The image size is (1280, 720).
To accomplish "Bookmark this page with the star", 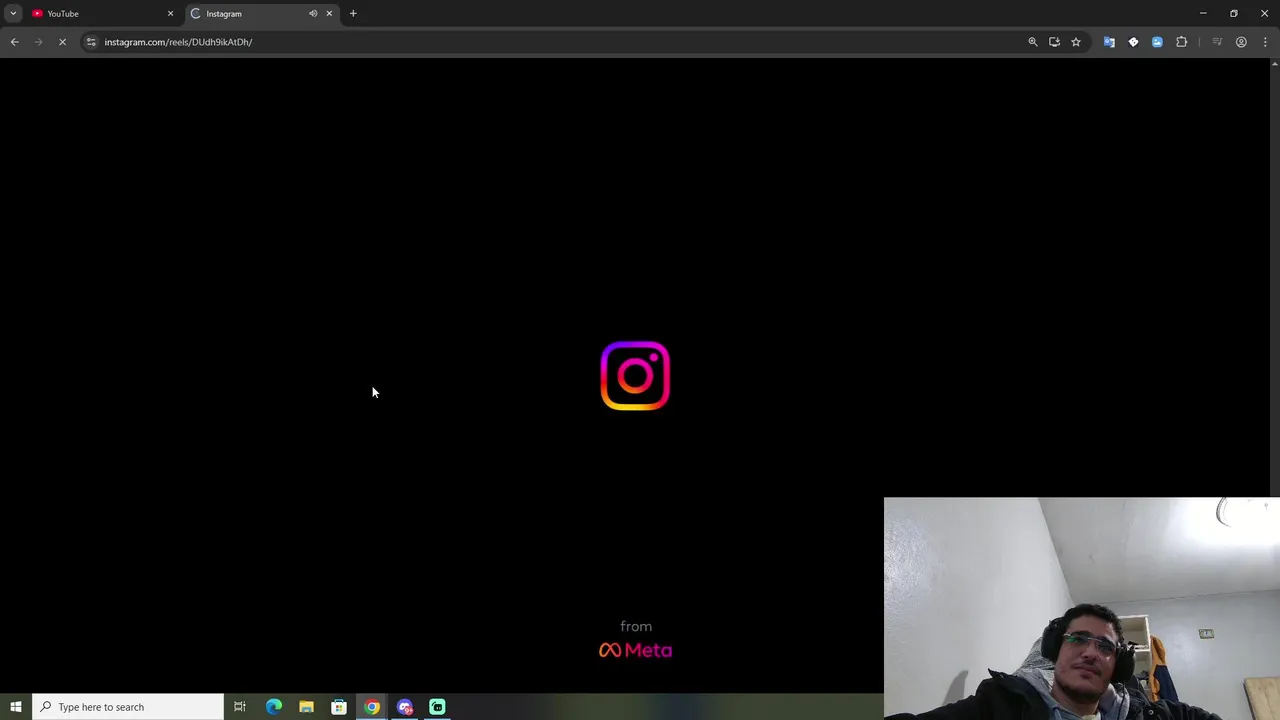I will pos(1076,42).
